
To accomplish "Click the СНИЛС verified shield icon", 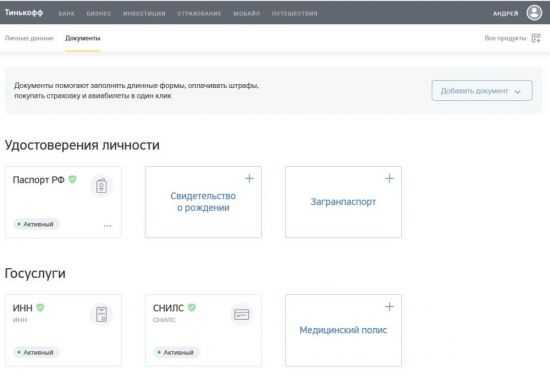I will click(192, 308).
